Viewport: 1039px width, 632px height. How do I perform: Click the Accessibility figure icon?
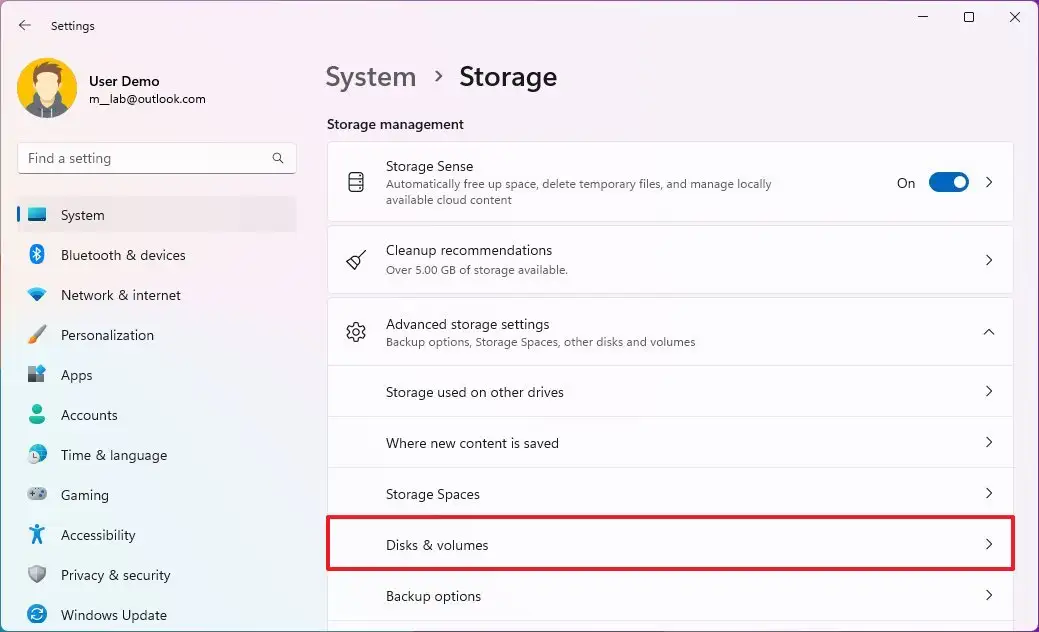tap(36, 535)
